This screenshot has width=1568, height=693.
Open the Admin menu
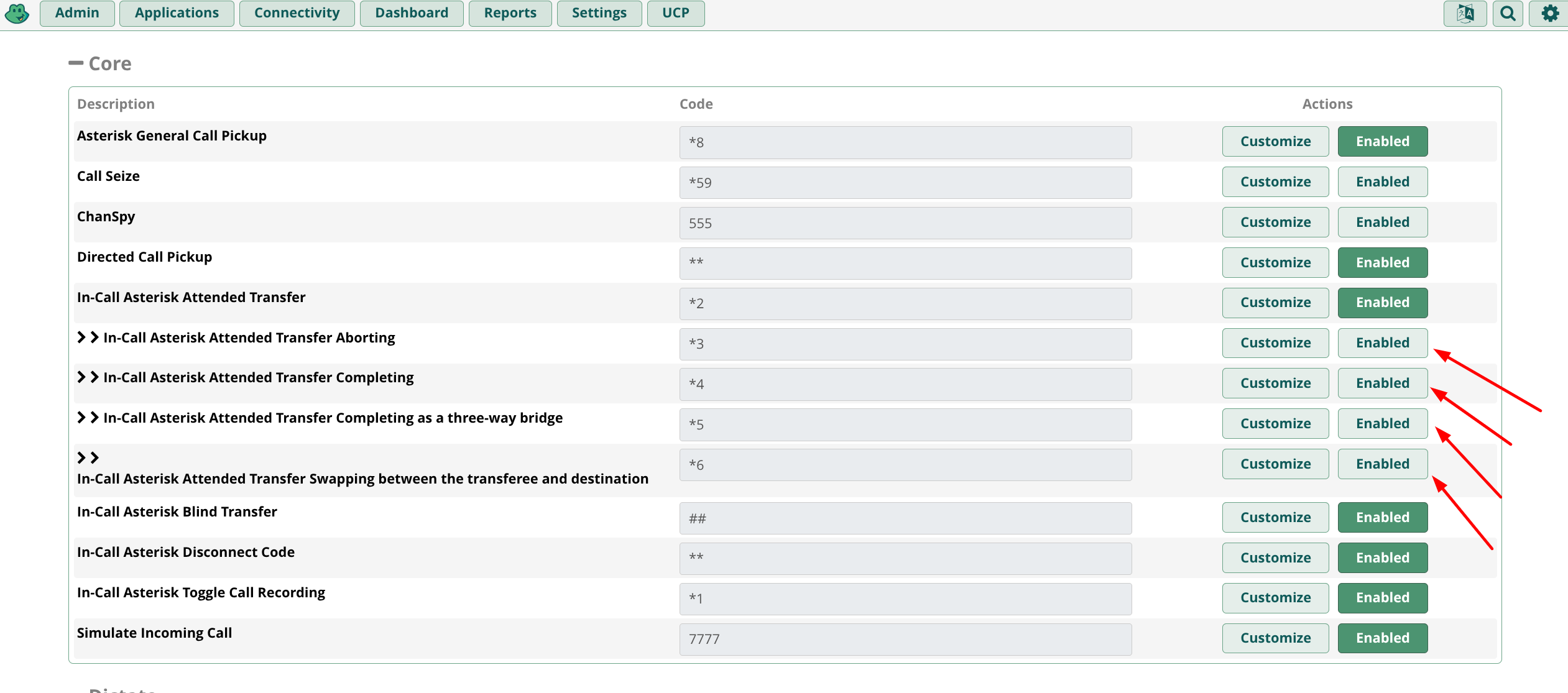(x=77, y=14)
